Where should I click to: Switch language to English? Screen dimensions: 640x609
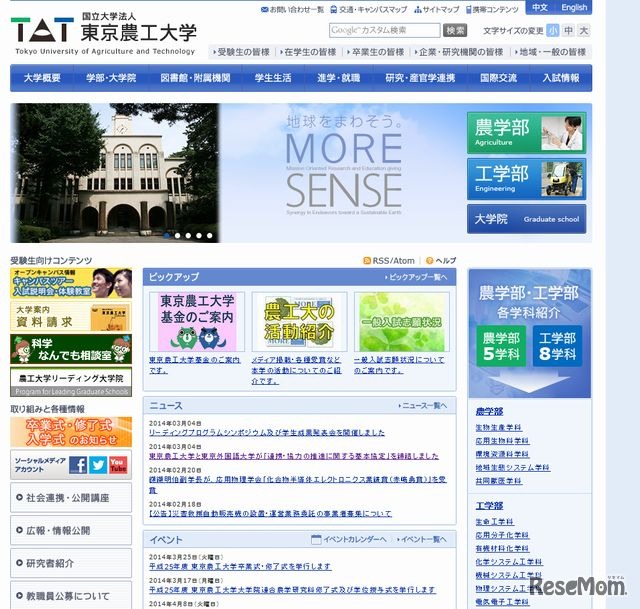pyautogui.click(x=574, y=8)
